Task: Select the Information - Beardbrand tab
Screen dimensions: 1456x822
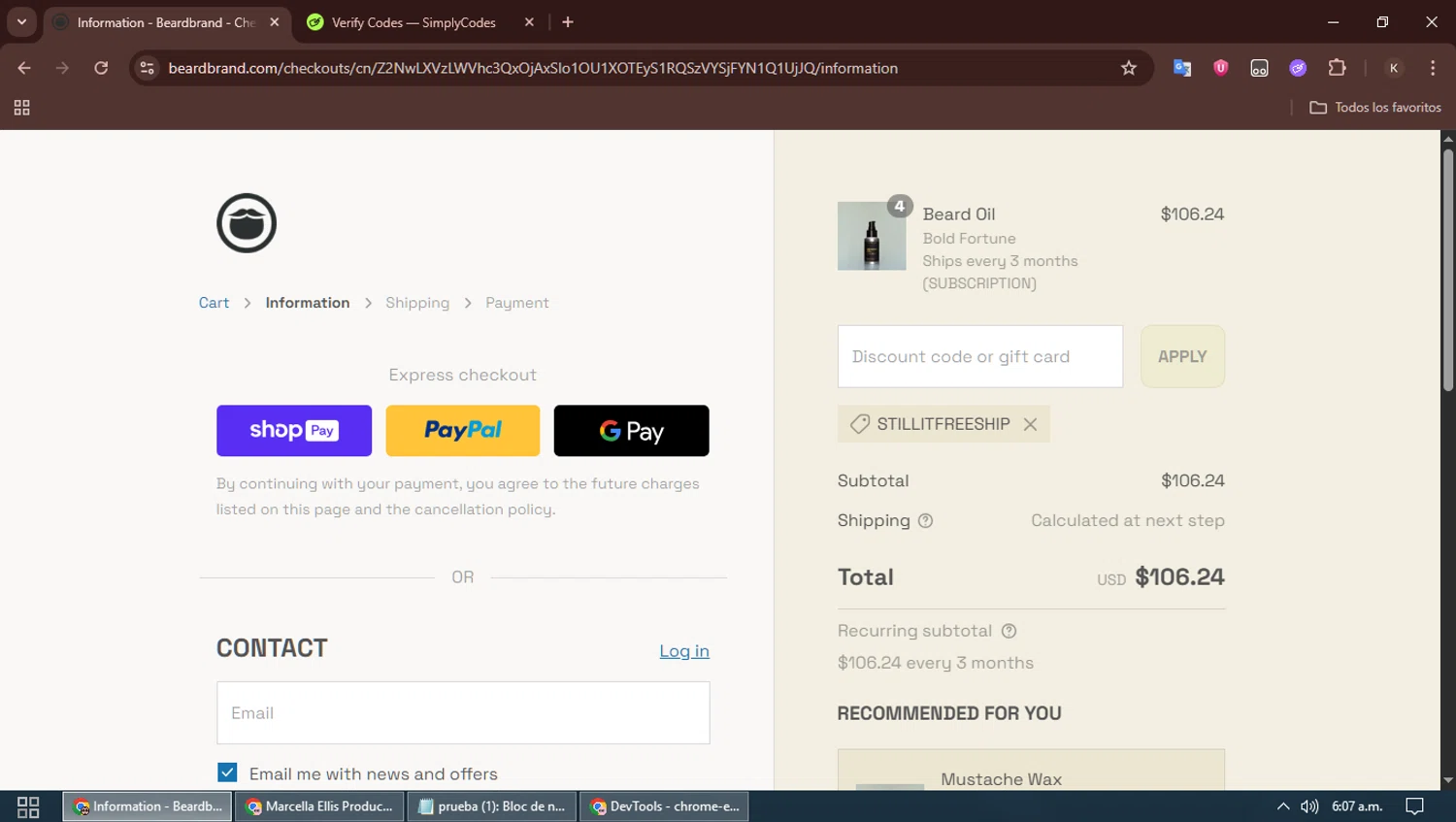Action: click(x=165, y=22)
